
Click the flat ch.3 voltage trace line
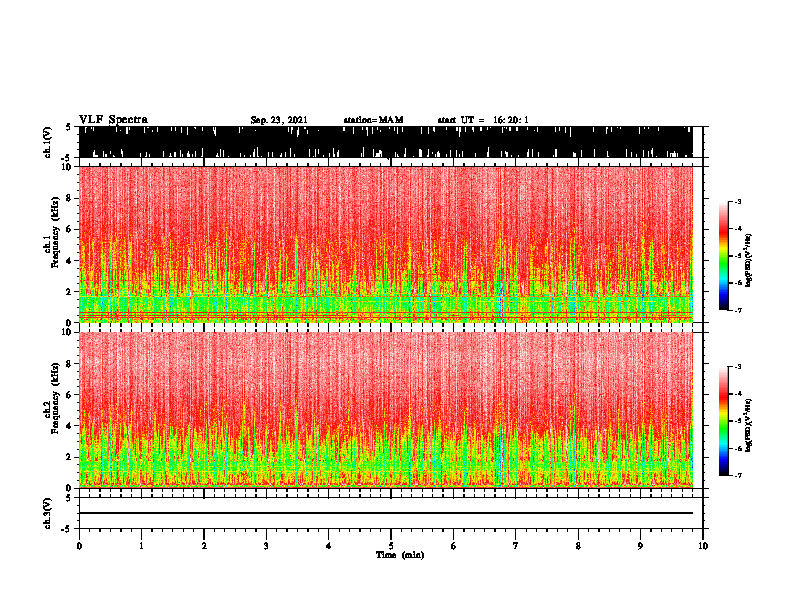(386, 513)
